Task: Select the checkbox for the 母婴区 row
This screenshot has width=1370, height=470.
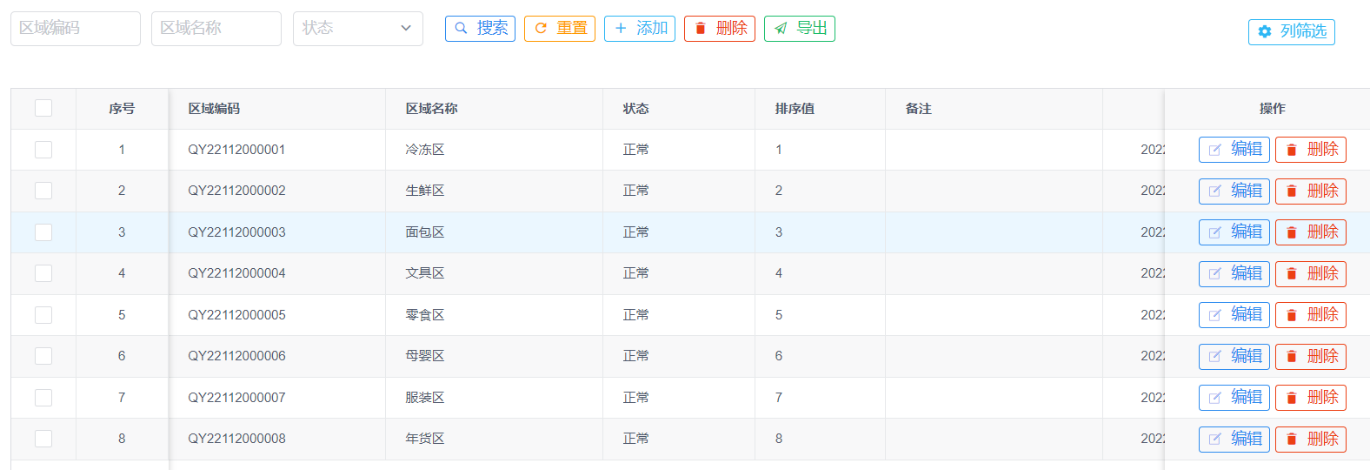Action: click(x=43, y=356)
